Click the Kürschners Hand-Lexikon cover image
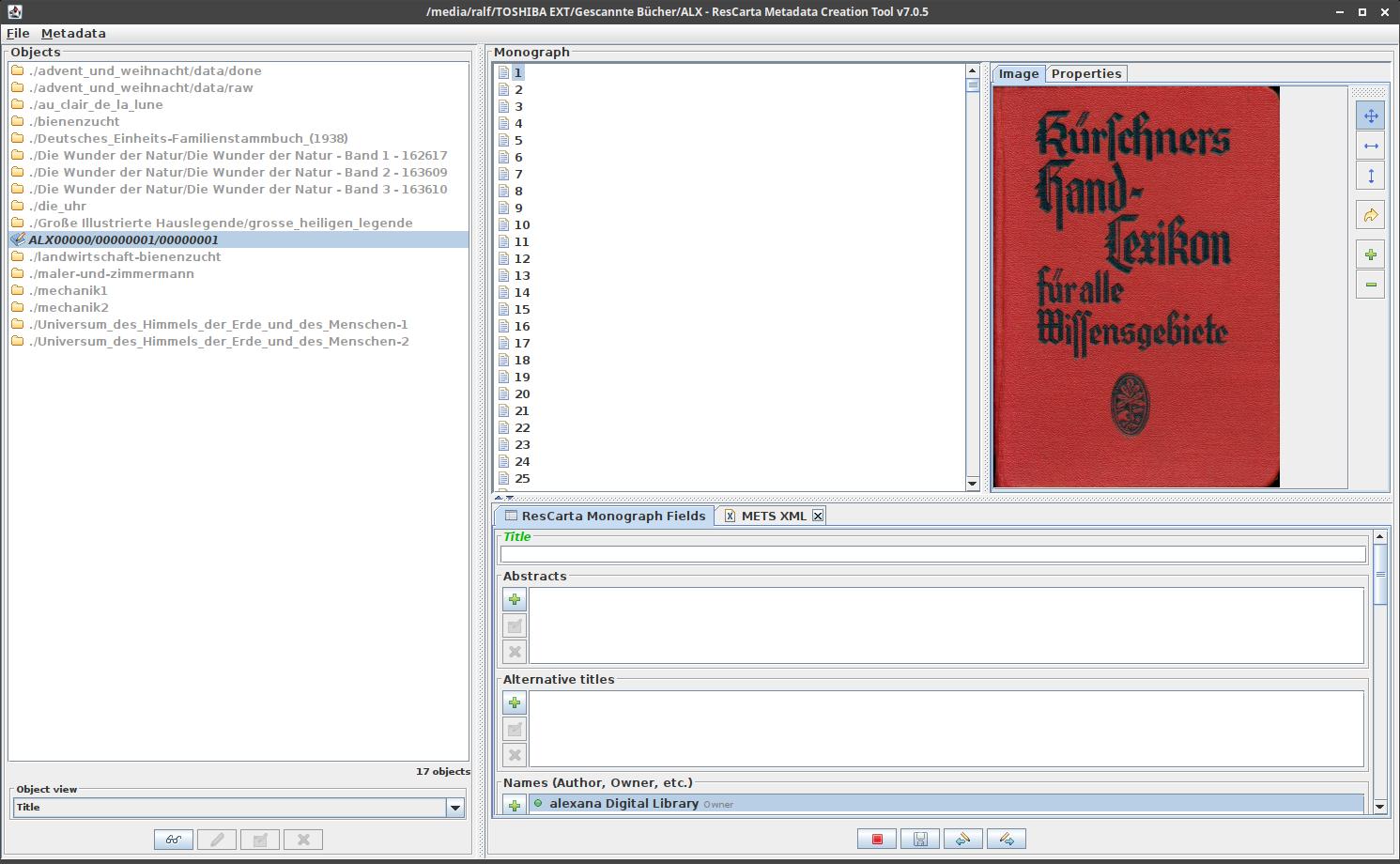Viewport: 1400px width, 864px height. [x=1136, y=287]
